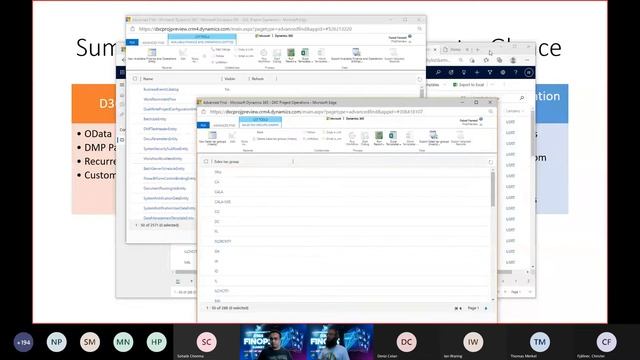
Task: Click SC participant tile
Action: pyautogui.click(x=207, y=342)
